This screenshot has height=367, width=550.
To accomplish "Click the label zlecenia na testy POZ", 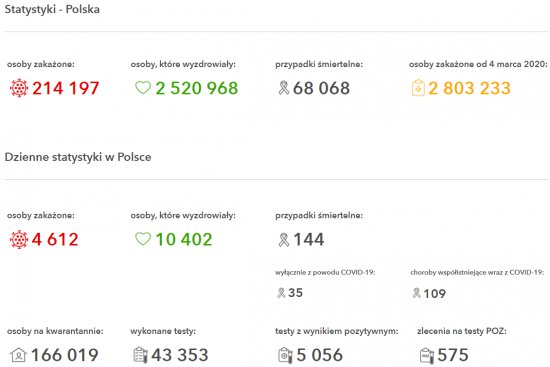I will click(x=462, y=331).
